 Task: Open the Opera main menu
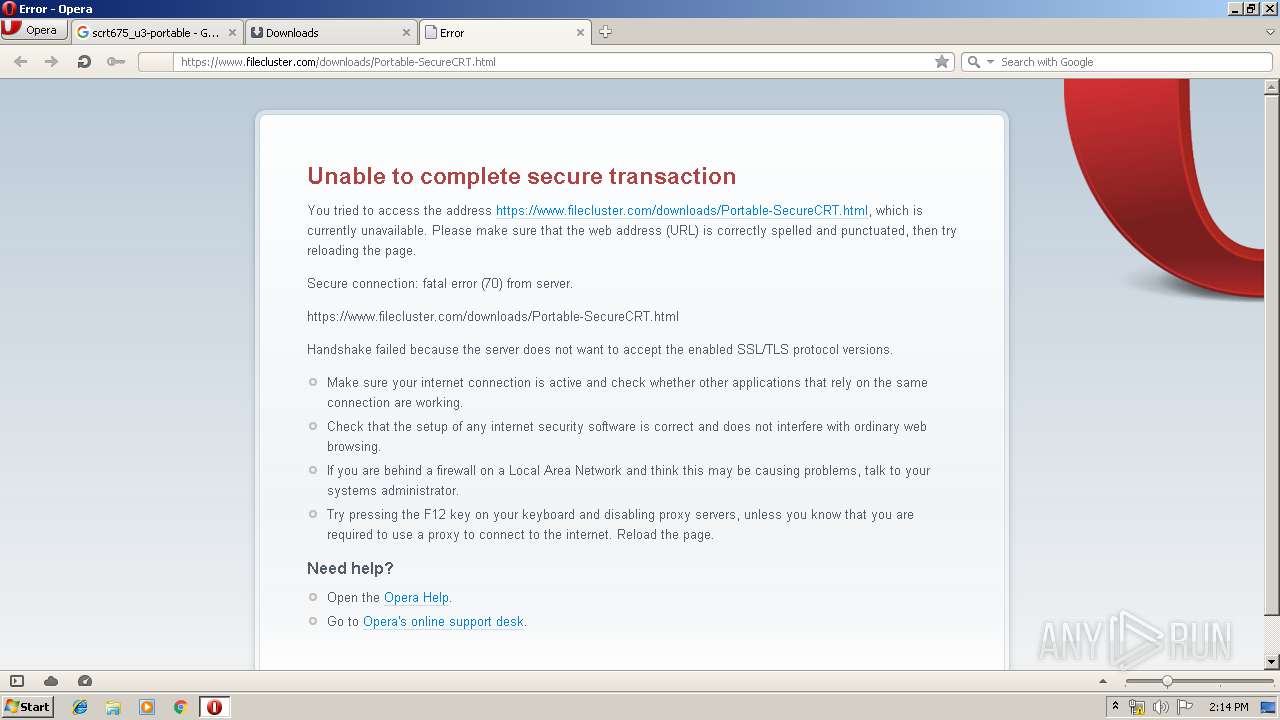pos(32,30)
